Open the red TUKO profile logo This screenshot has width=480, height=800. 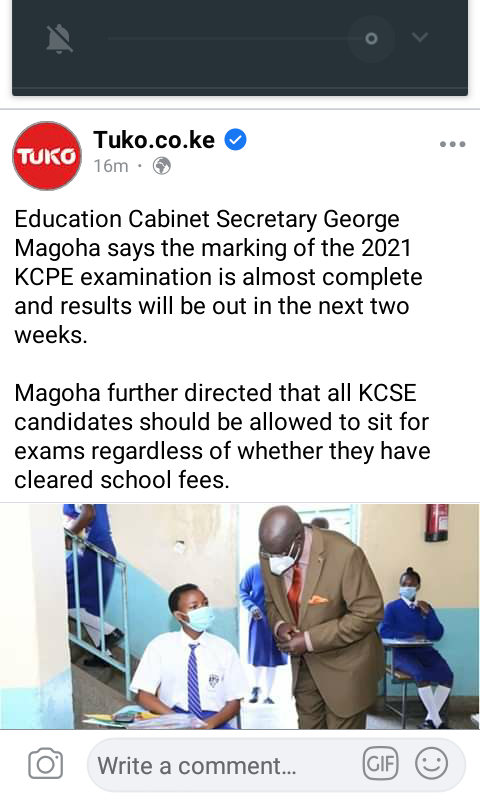[47, 156]
